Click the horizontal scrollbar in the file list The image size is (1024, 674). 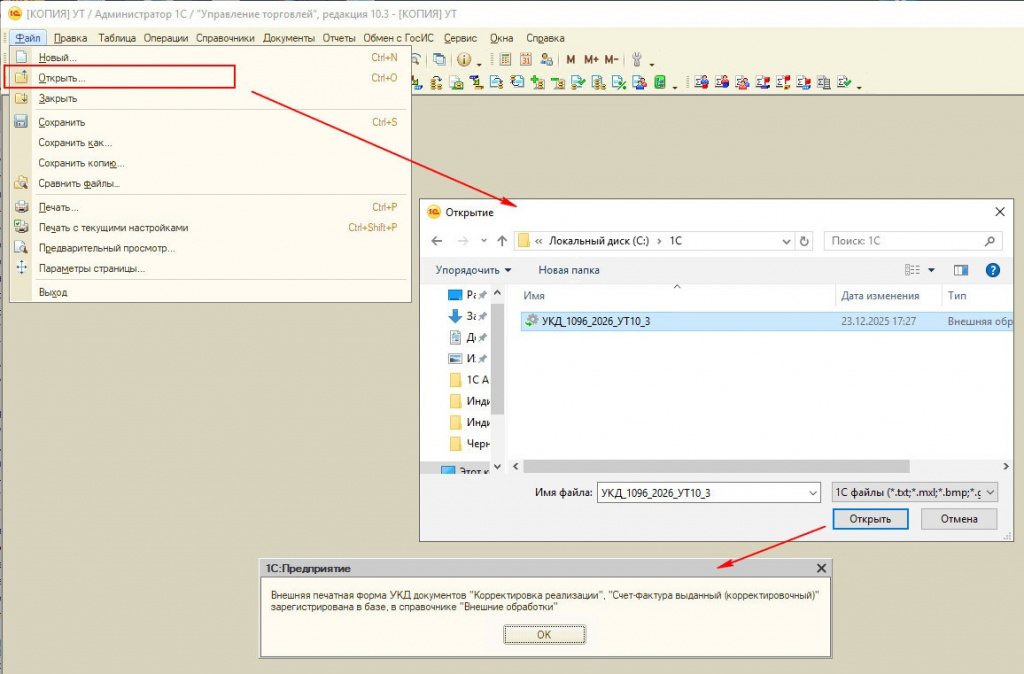[716, 466]
